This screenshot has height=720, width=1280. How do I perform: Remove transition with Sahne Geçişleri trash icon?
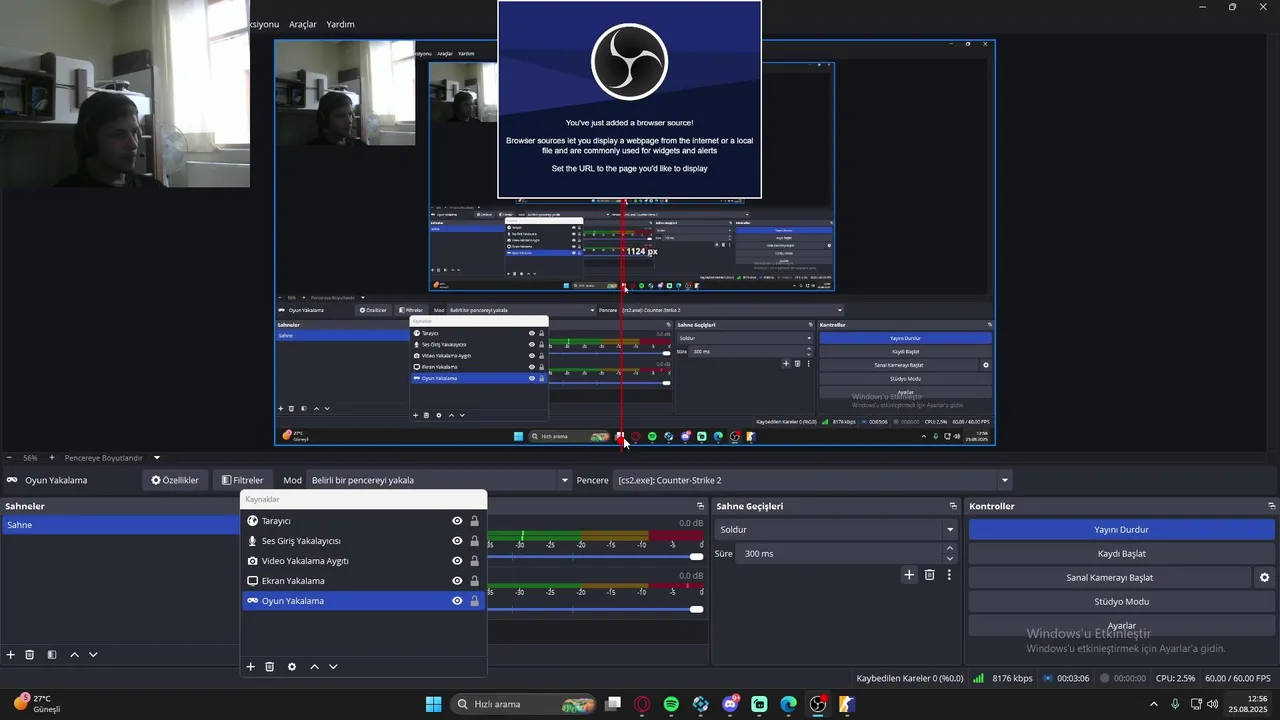point(930,574)
